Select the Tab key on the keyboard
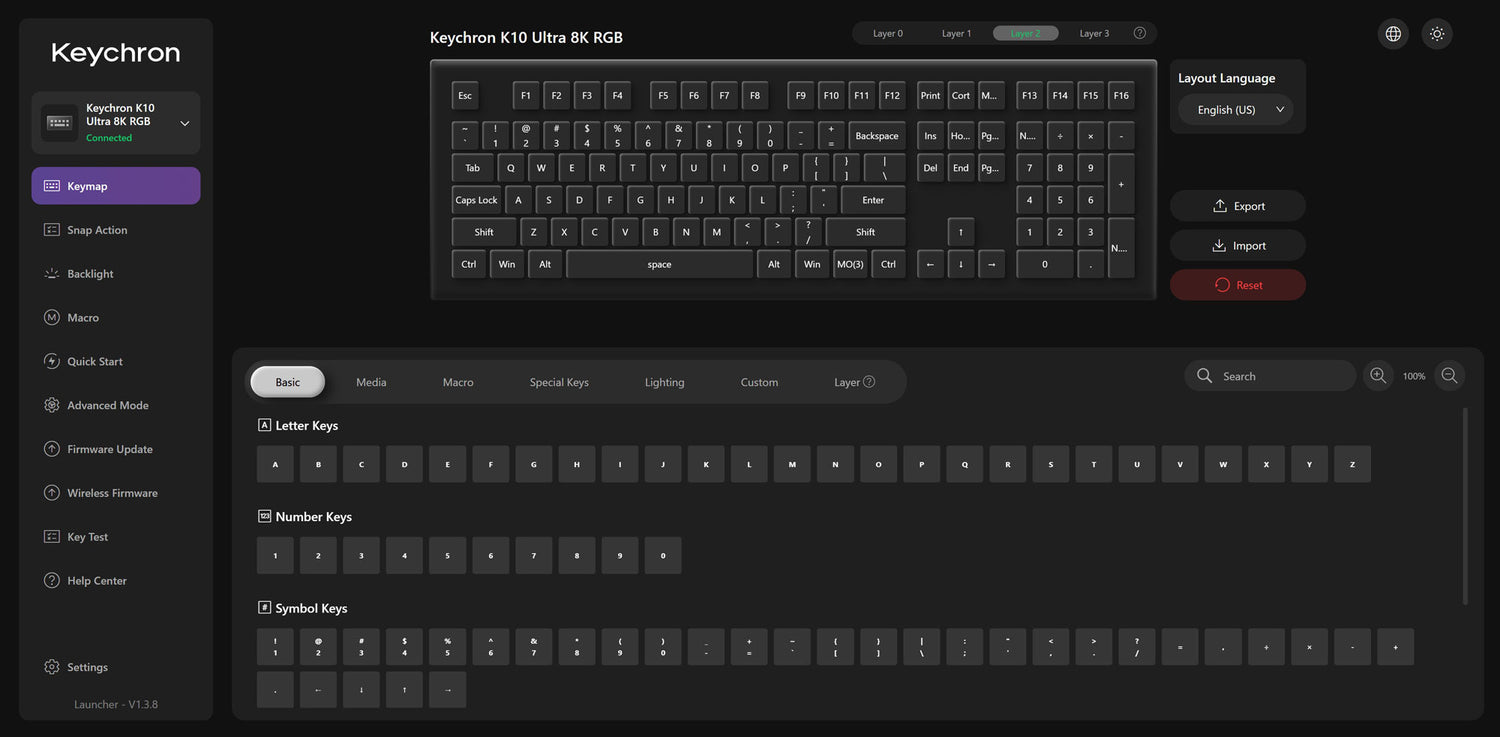This screenshot has height=737, width=1500. pos(472,168)
